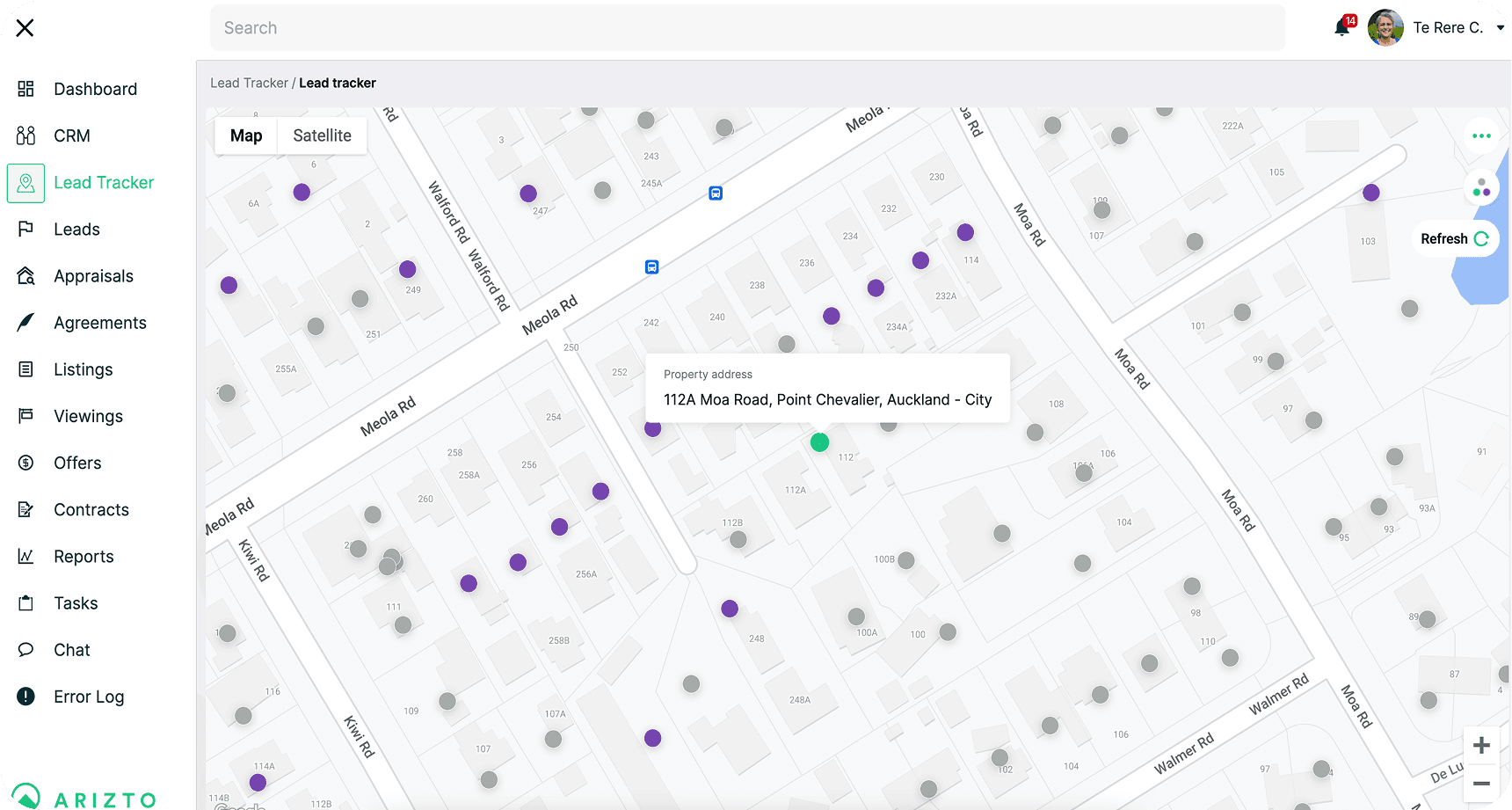The width and height of the screenshot is (1512, 810).
Task: Switch map to Satellite view
Action: (322, 135)
